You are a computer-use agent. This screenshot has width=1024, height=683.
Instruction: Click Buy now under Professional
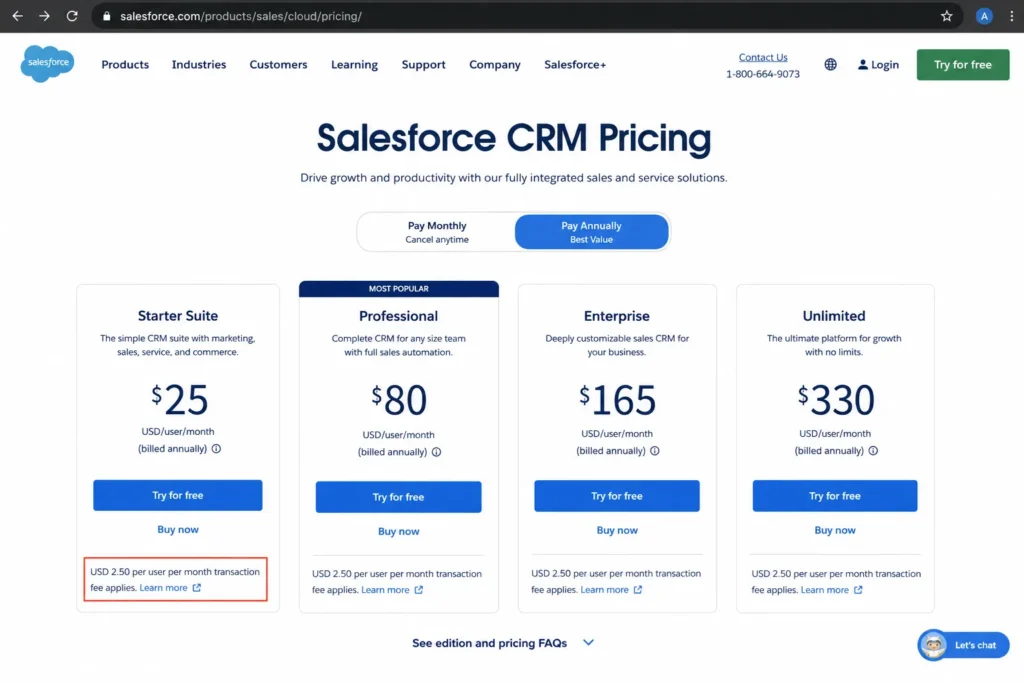coord(398,532)
